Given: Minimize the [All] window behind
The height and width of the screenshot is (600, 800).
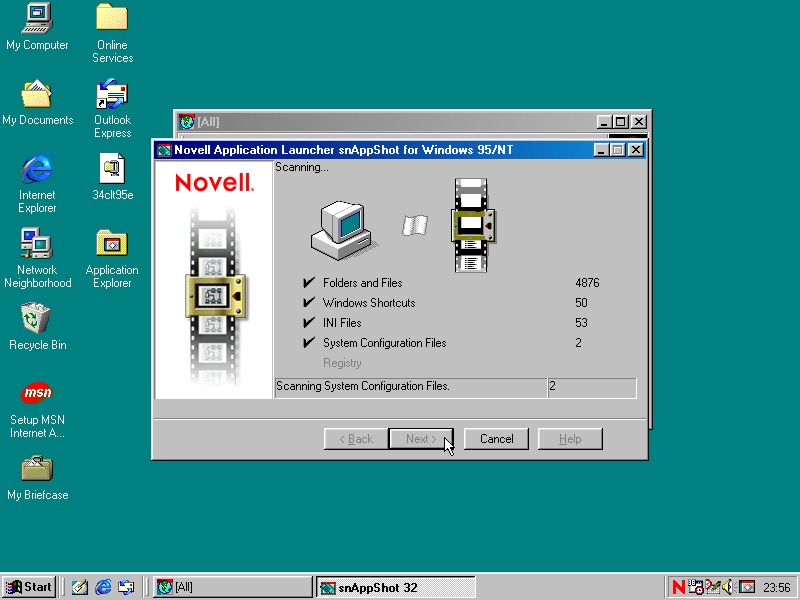Looking at the screenshot, I should pyautogui.click(x=605, y=121).
